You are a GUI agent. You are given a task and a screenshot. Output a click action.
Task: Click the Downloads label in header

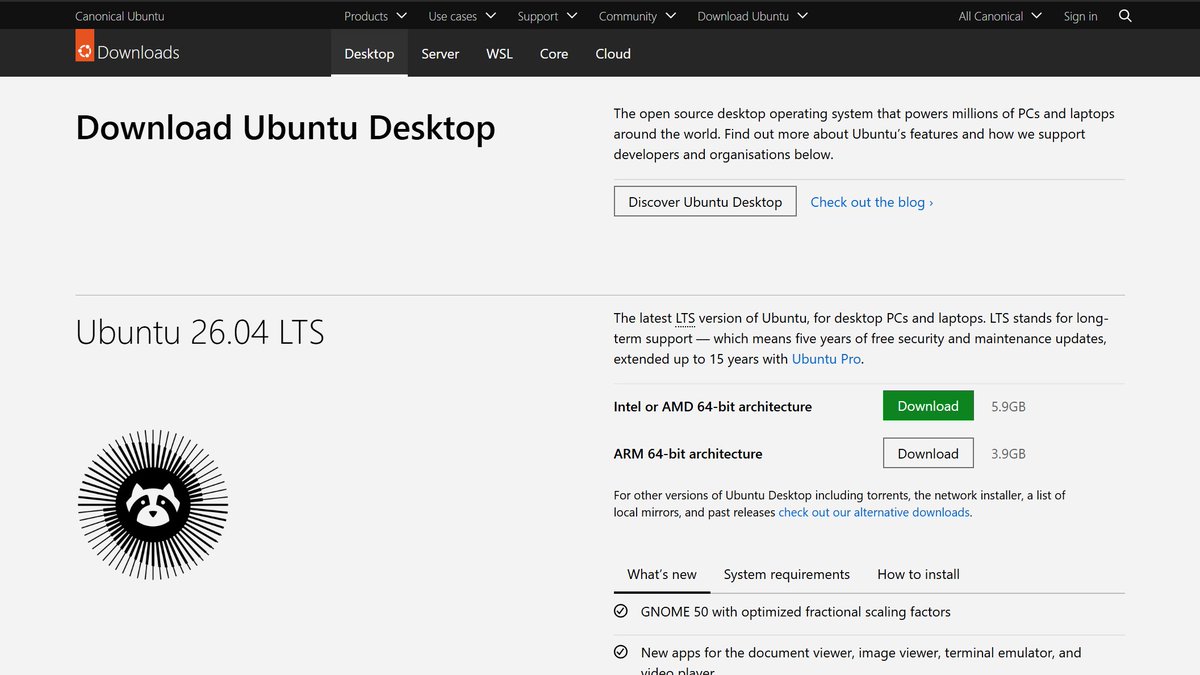tap(138, 53)
